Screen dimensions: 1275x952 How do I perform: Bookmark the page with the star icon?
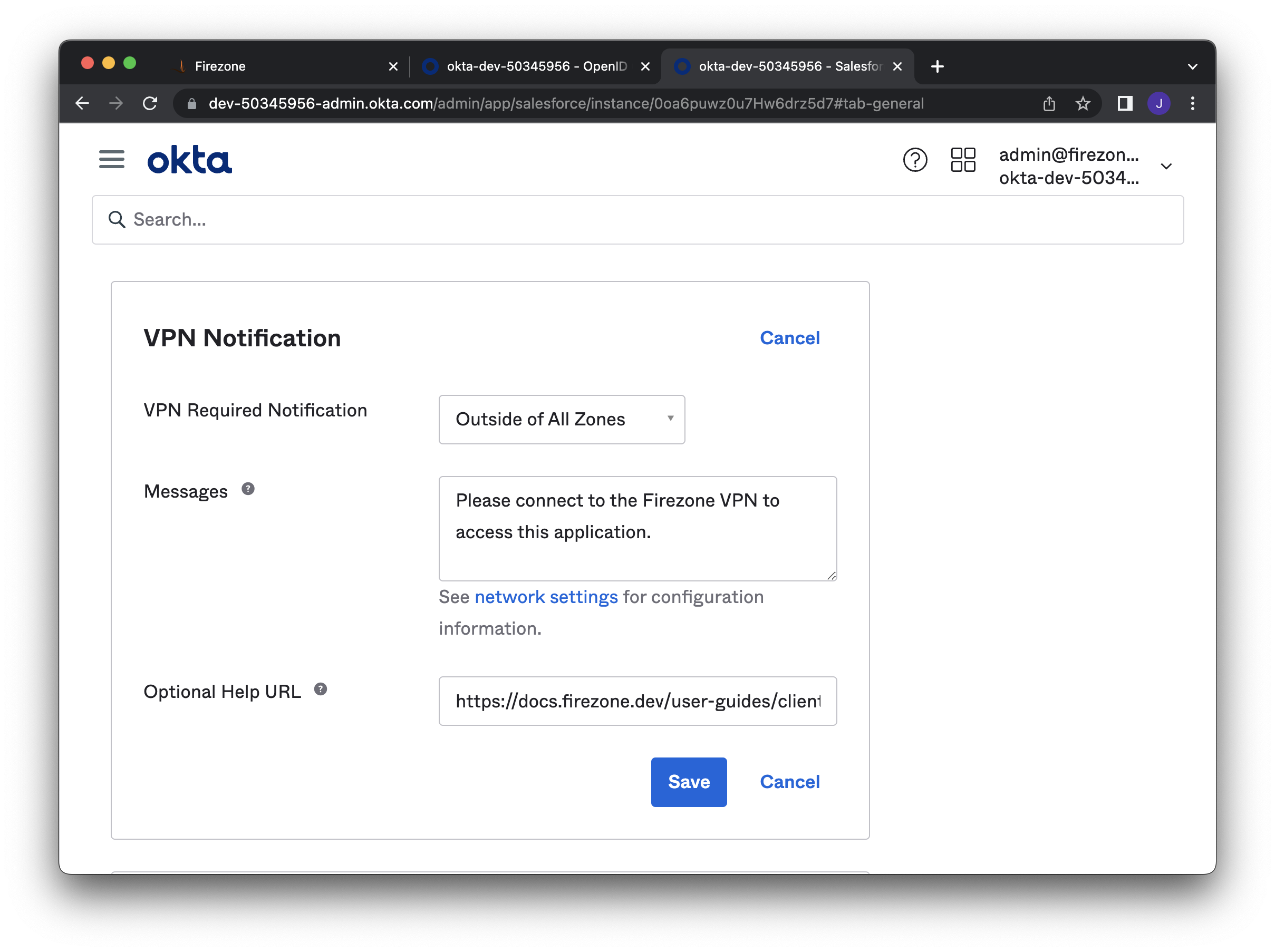1083,104
